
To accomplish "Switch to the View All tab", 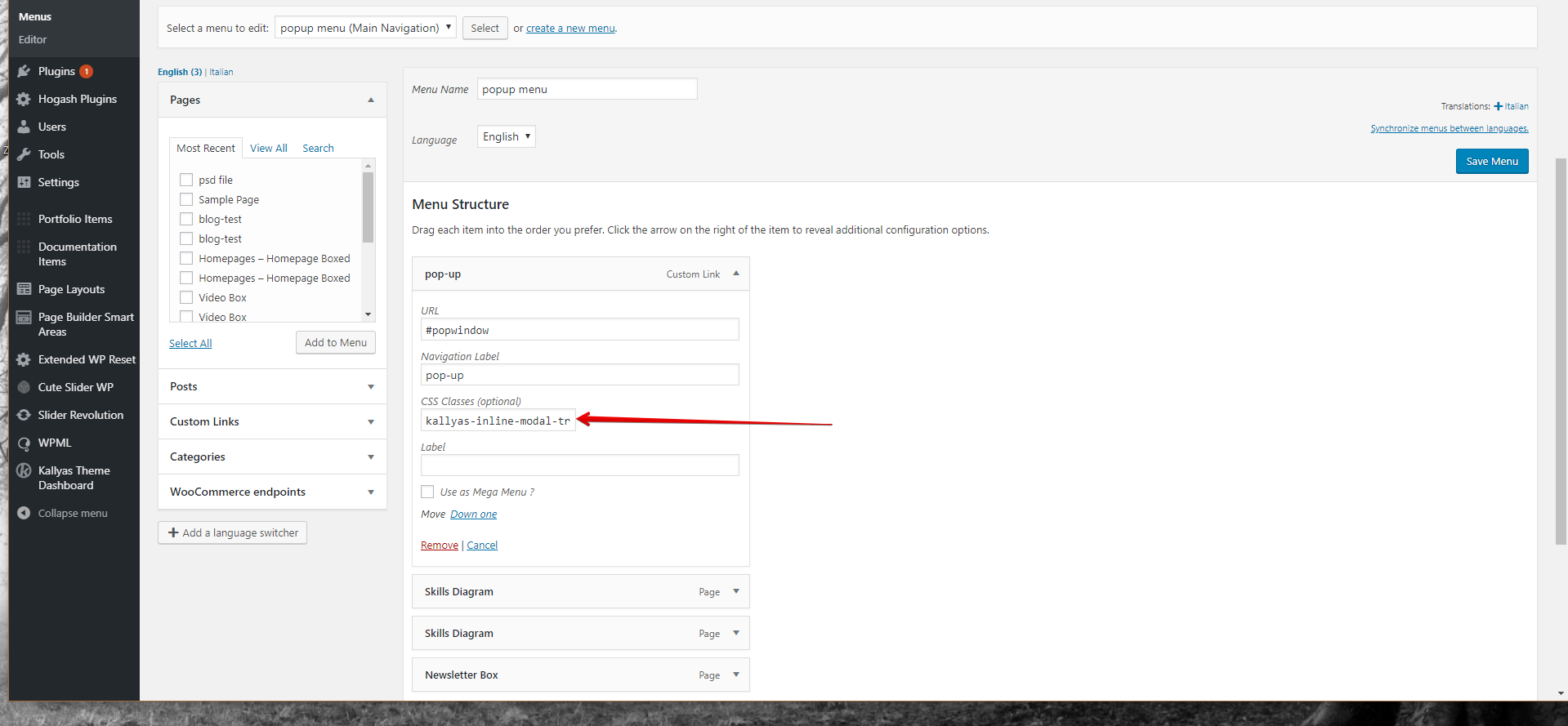I will pos(269,148).
